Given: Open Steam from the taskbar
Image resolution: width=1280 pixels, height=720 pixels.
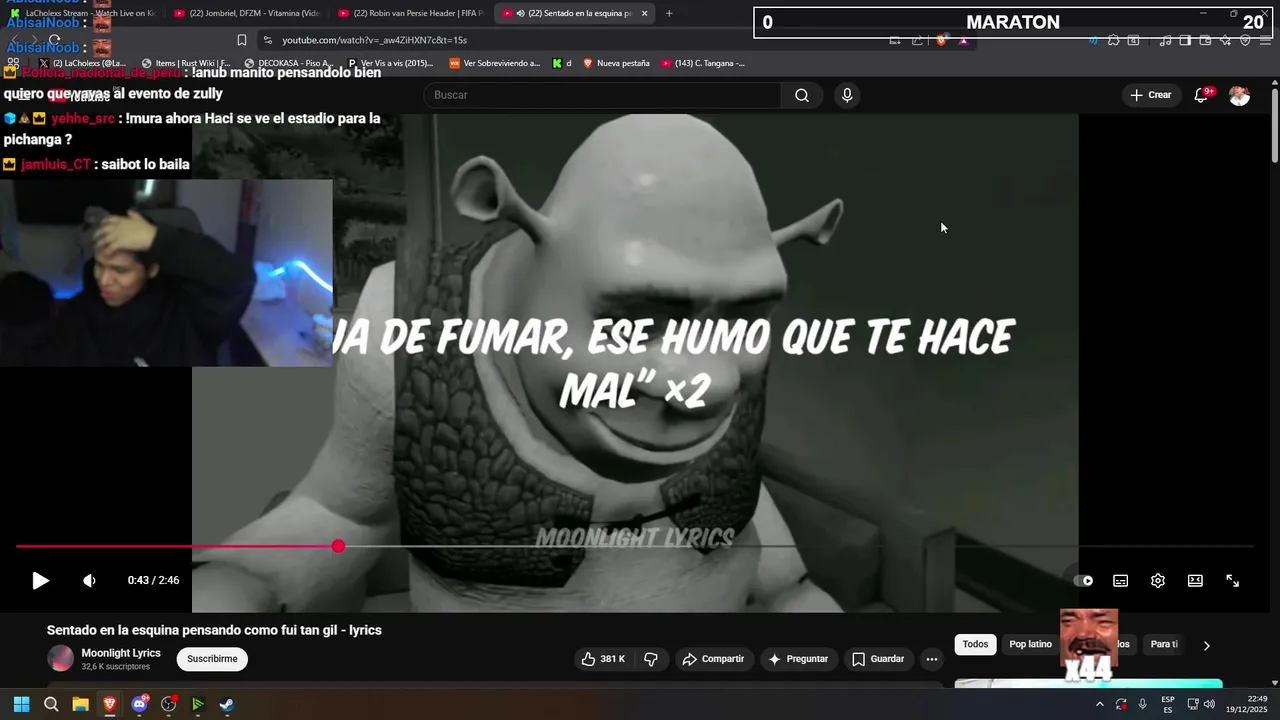Looking at the screenshot, I should pos(227,704).
